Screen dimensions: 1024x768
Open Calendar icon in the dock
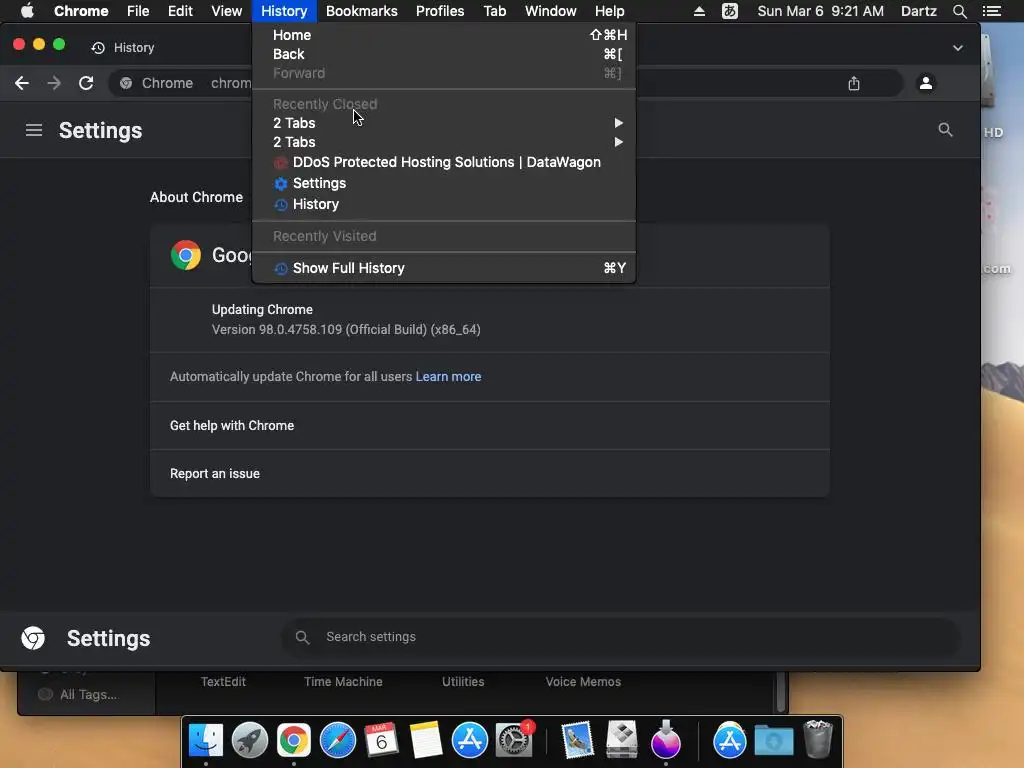(381, 741)
